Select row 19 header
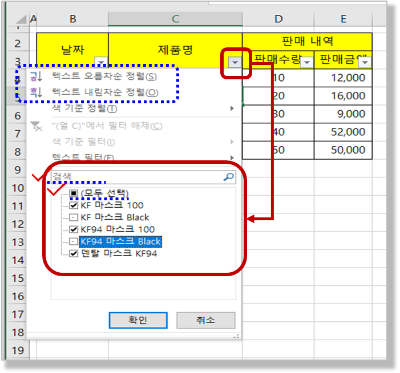400x373 pixels. coord(18,350)
